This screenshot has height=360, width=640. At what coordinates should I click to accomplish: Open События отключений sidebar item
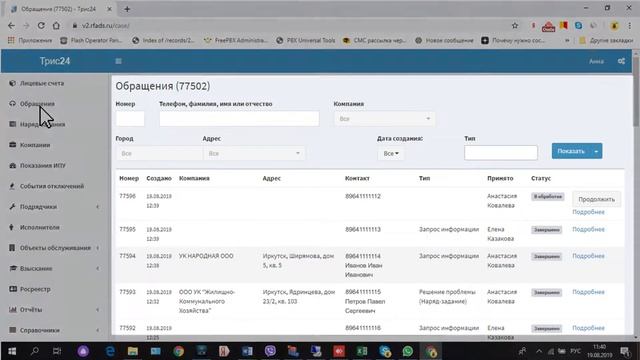click(52, 186)
